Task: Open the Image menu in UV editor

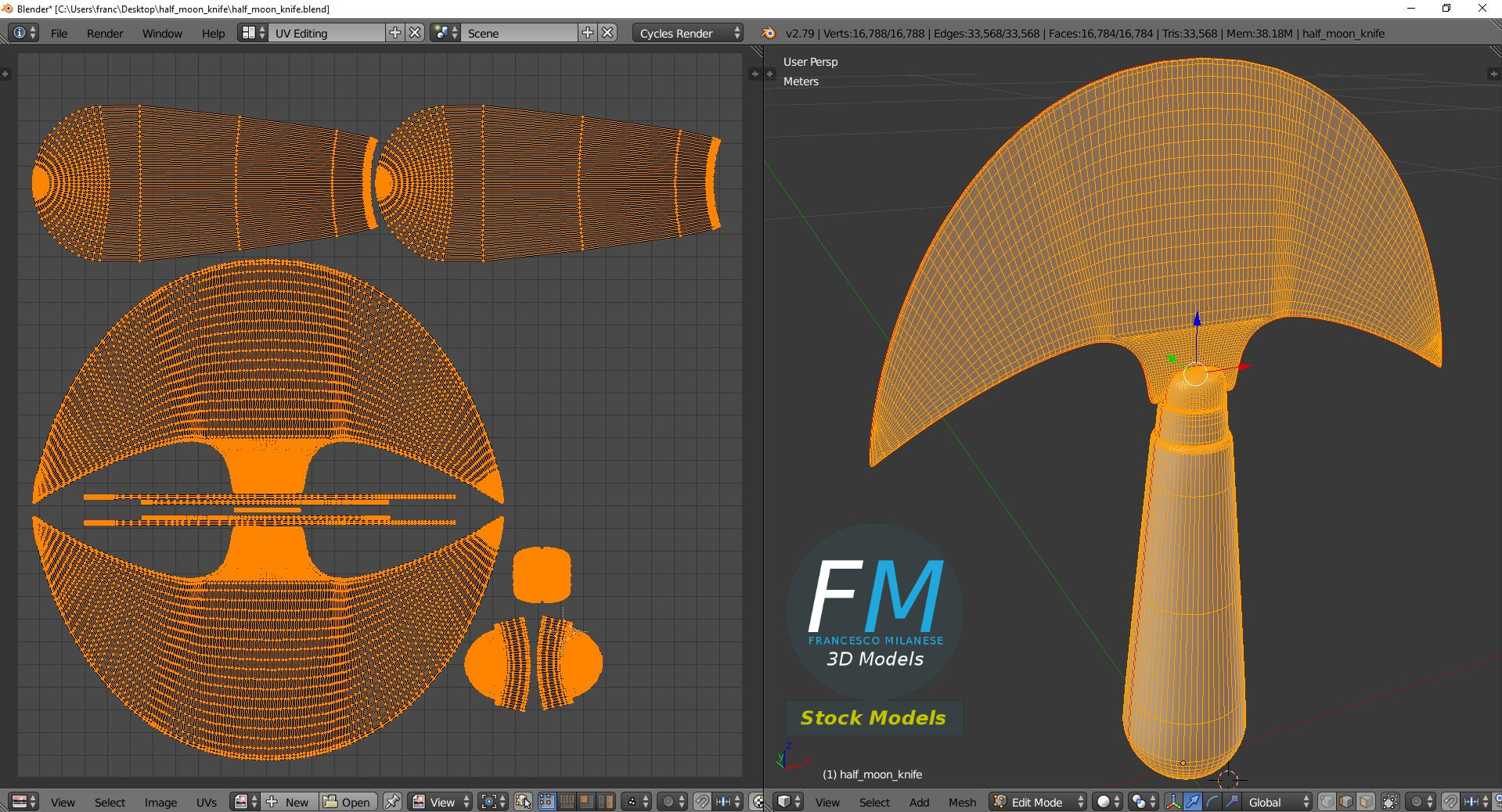Action: 160,803
